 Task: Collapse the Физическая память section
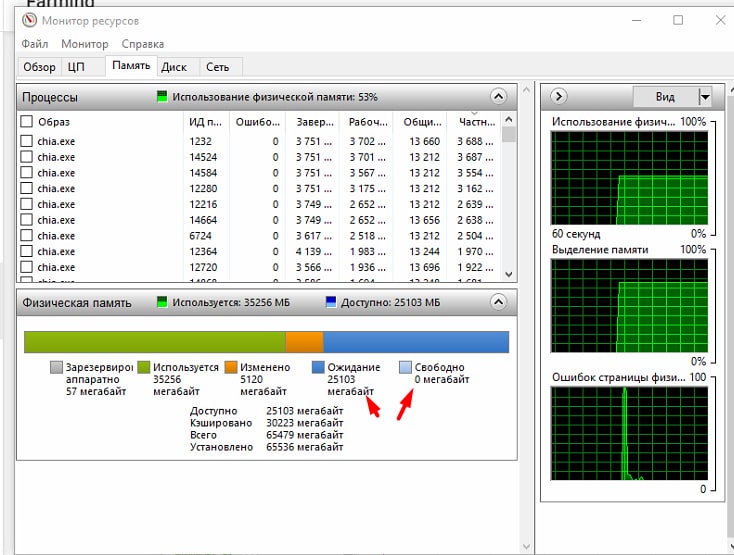coord(499,302)
